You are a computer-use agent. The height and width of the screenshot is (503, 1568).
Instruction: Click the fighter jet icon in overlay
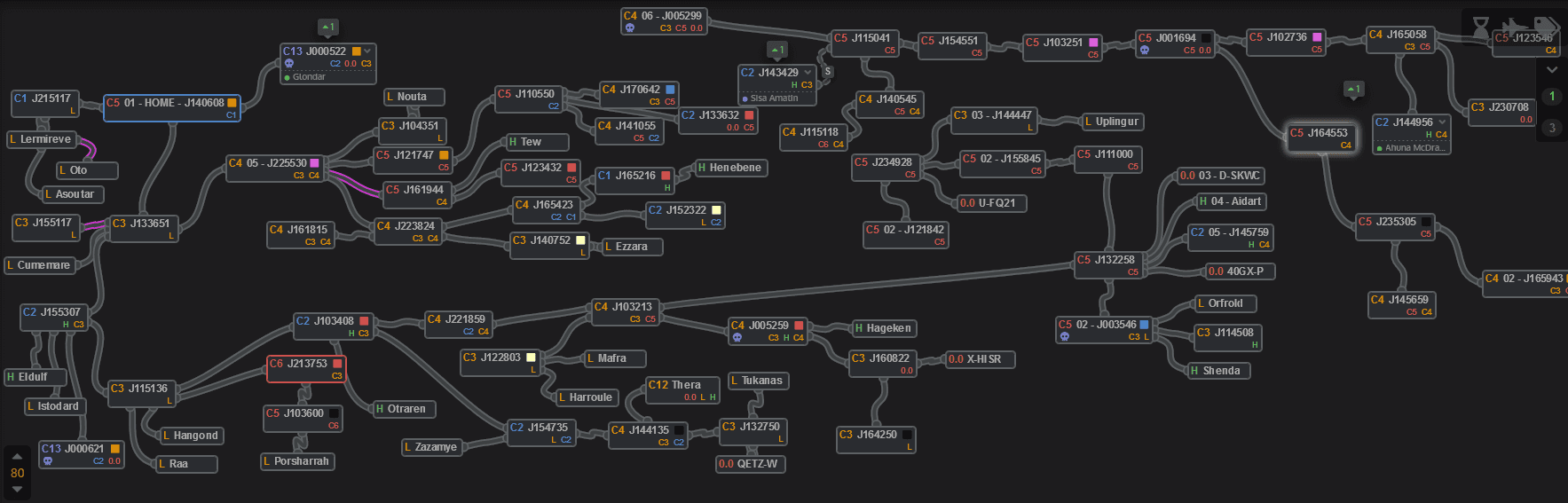pyautogui.click(x=1514, y=27)
